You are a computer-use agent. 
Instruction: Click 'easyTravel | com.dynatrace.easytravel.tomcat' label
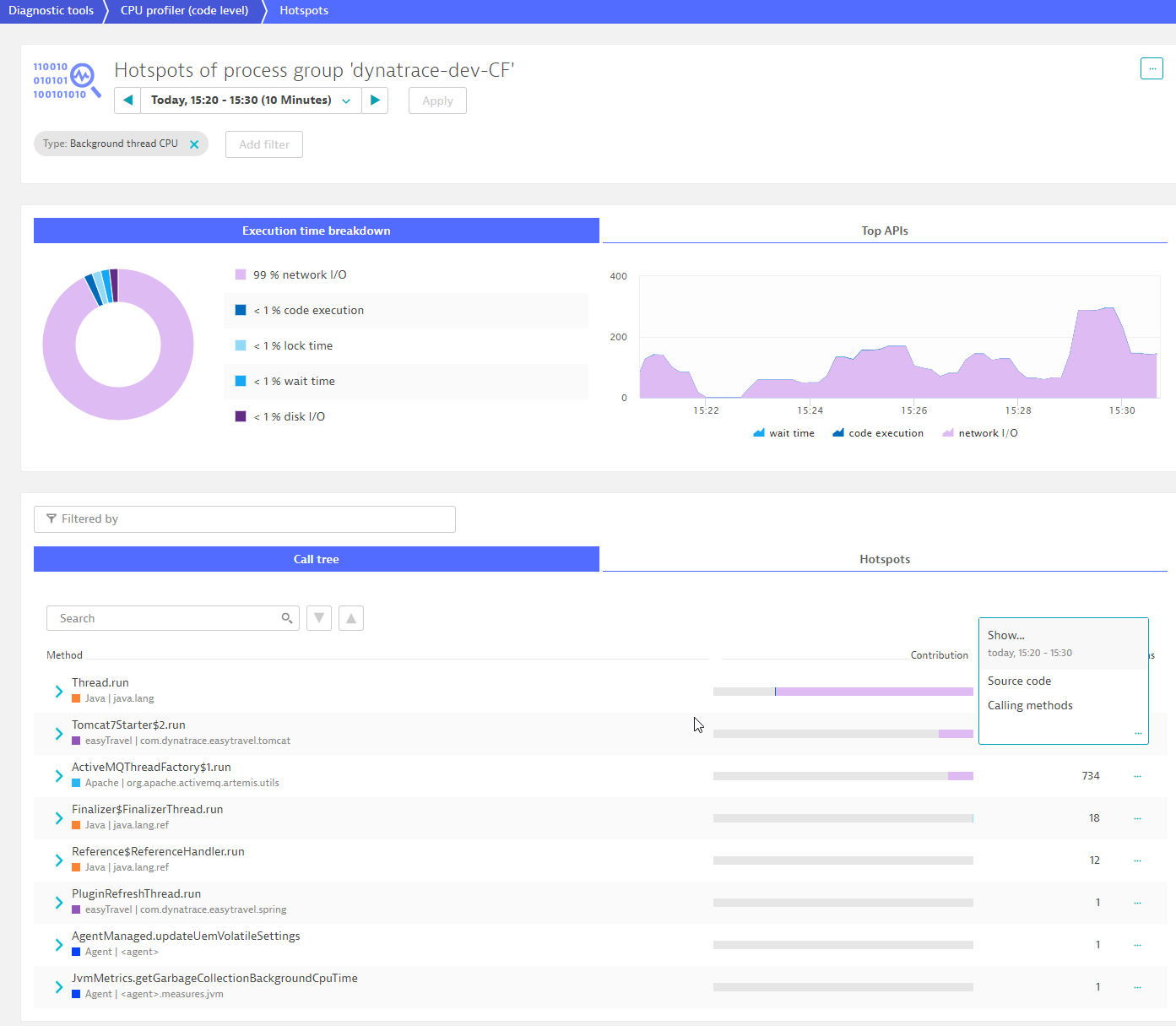[187, 741]
